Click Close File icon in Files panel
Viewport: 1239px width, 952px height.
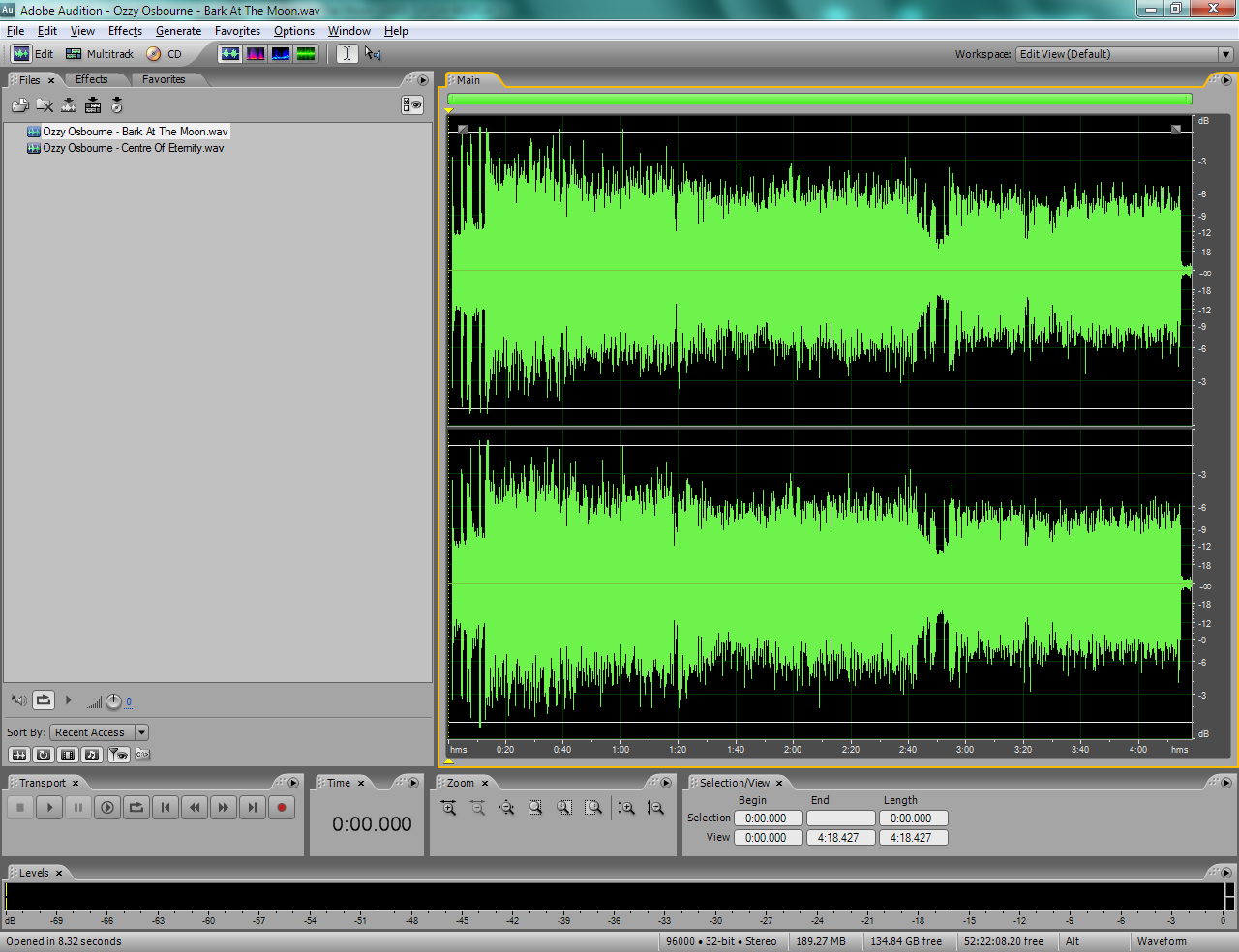[45, 105]
